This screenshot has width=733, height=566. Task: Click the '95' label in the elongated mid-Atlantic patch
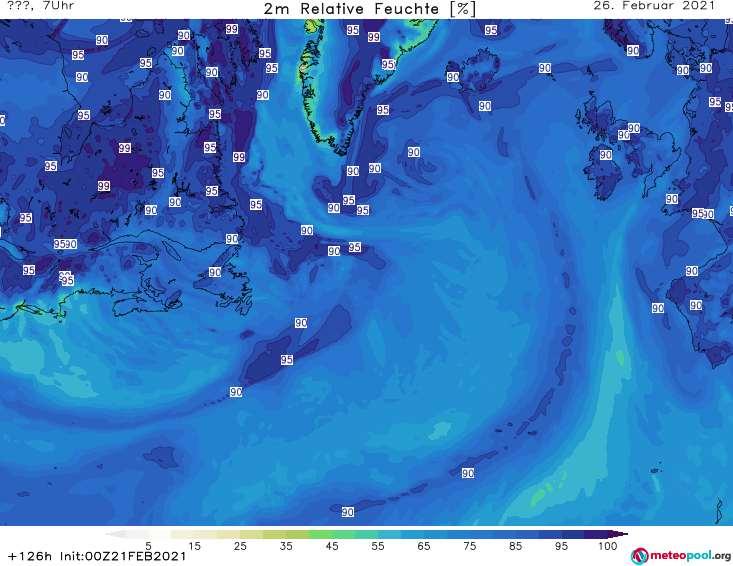coord(287,360)
